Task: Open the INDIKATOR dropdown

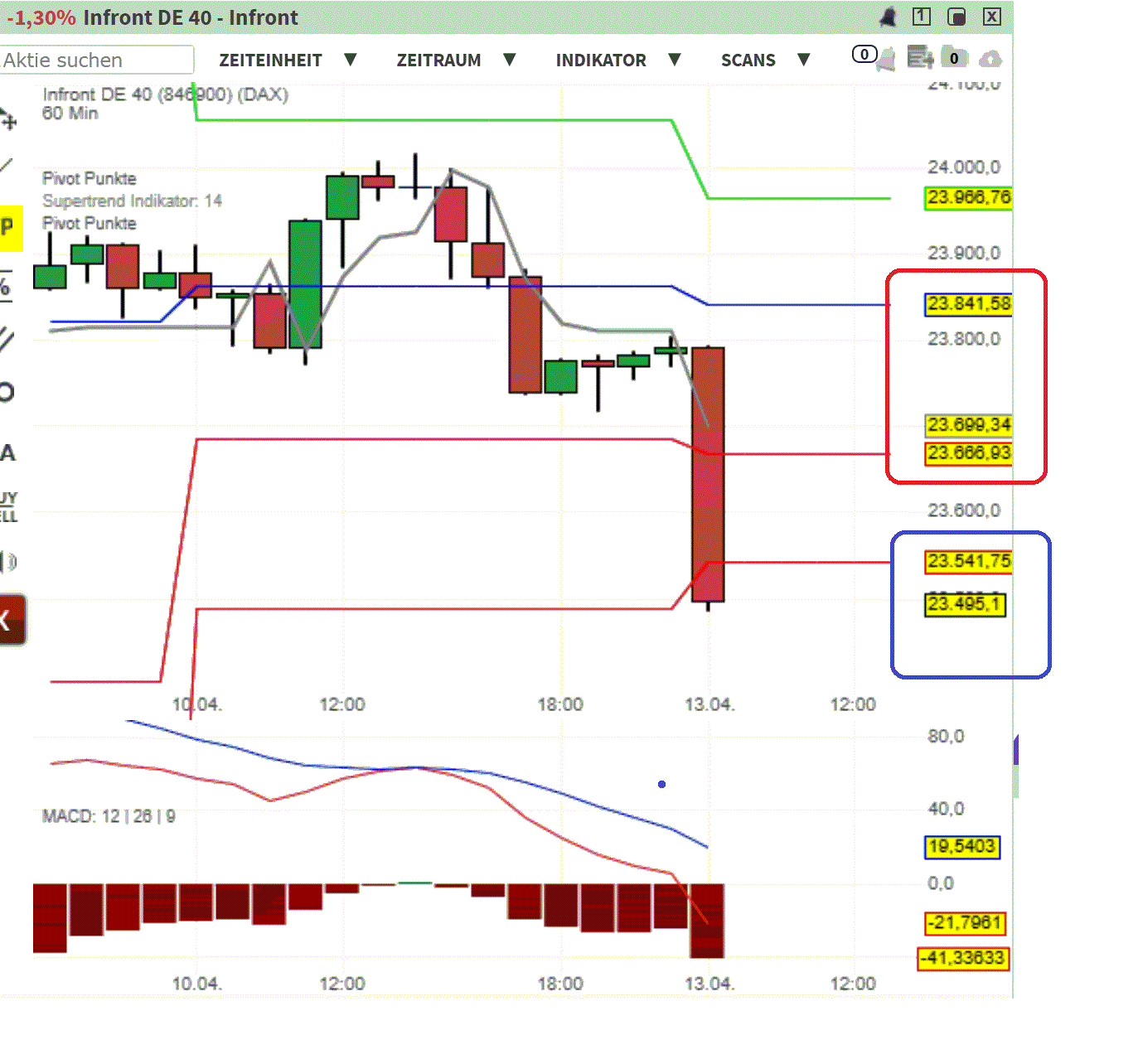Action: [601, 60]
